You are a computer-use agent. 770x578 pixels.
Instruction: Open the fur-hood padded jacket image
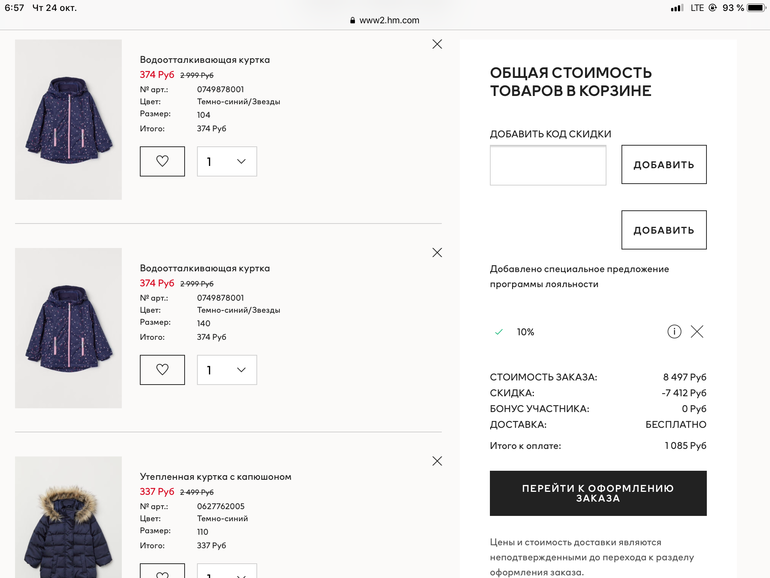68,520
